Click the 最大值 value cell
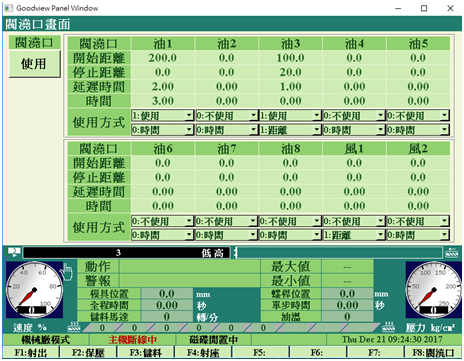 pos(347,267)
